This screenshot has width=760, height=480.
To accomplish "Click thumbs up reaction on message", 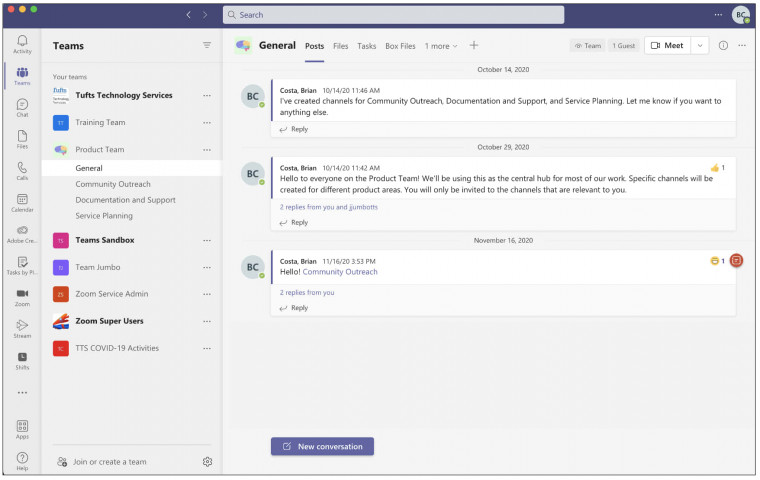I will [x=714, y=167].
